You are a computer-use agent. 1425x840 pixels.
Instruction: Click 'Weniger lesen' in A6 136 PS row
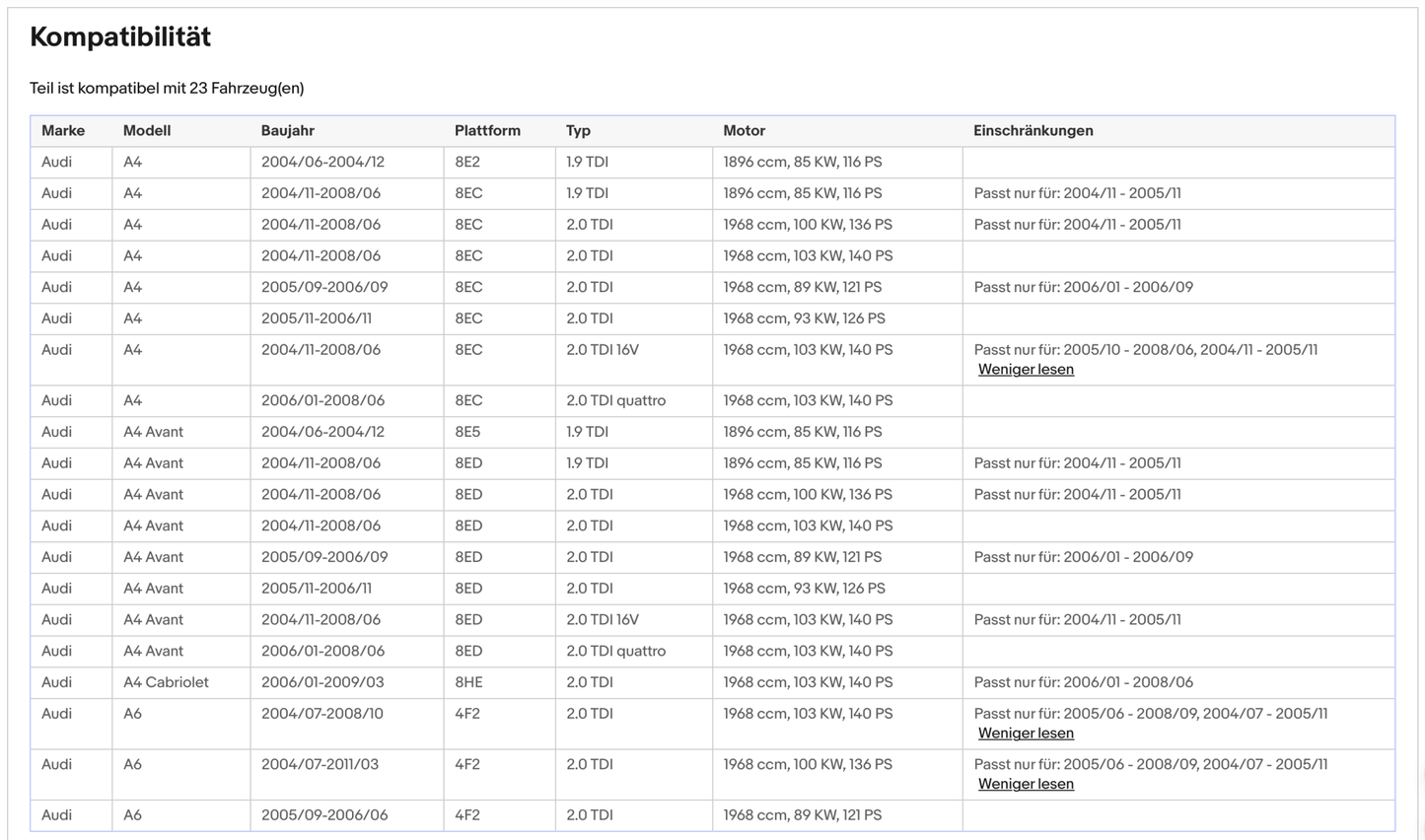click(1026, 785)
